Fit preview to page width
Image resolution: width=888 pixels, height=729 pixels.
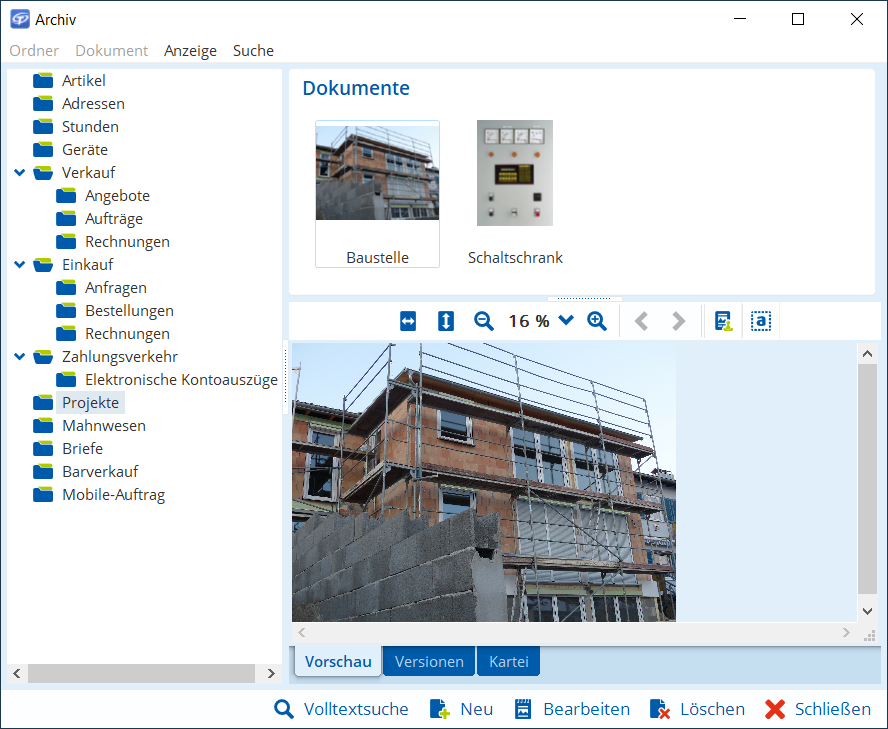coord(408,321)
